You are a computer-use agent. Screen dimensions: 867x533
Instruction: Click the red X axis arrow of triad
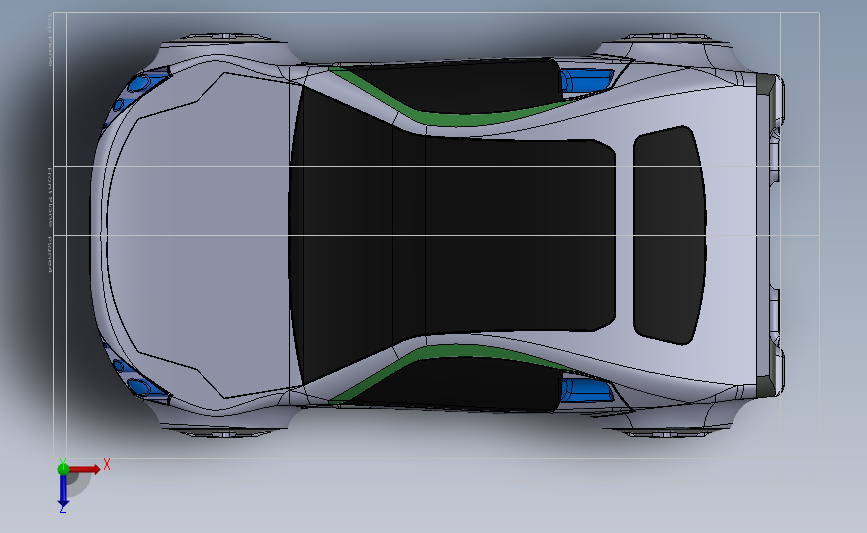(84, 469)
